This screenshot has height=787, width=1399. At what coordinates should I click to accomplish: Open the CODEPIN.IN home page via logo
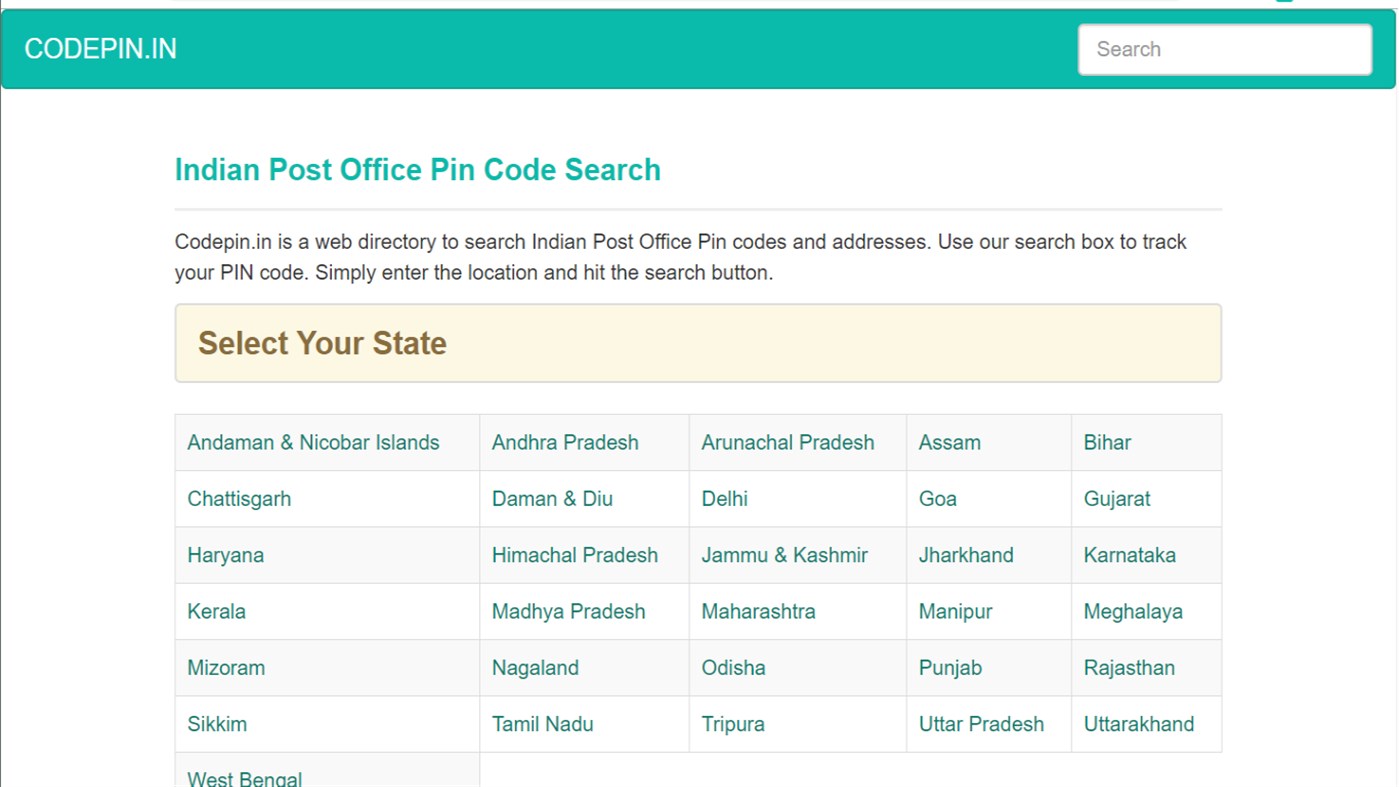pos(100,48)
